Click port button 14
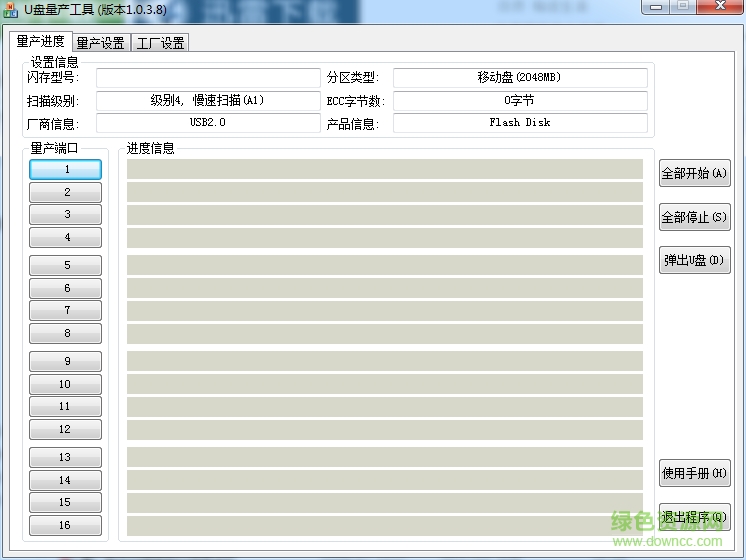This screenshot has height=560, width=746. point(66,481)
